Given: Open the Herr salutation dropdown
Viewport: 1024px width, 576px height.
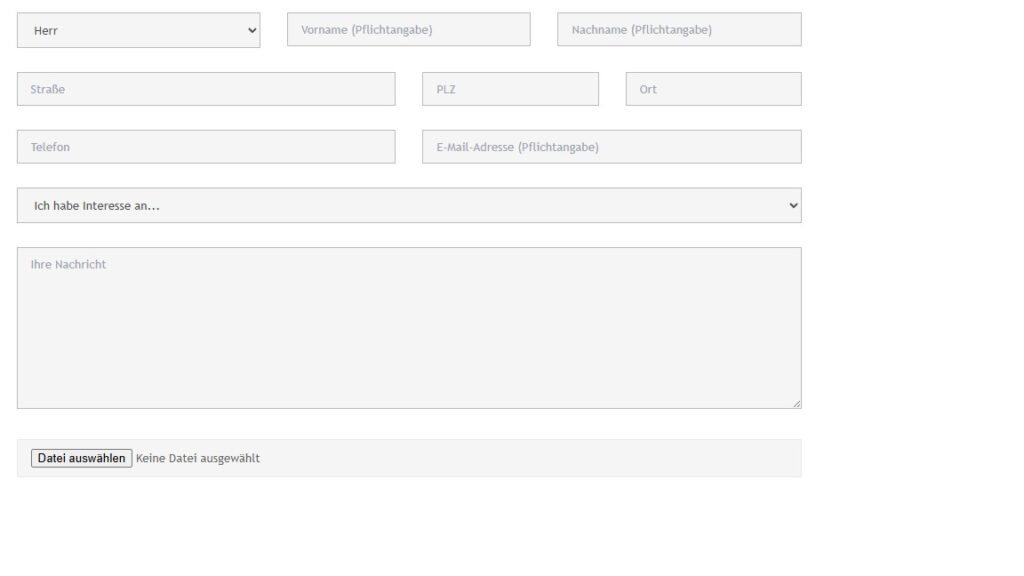Looking at the screenshot, I should pyautogui.click(x=138, y=30).
